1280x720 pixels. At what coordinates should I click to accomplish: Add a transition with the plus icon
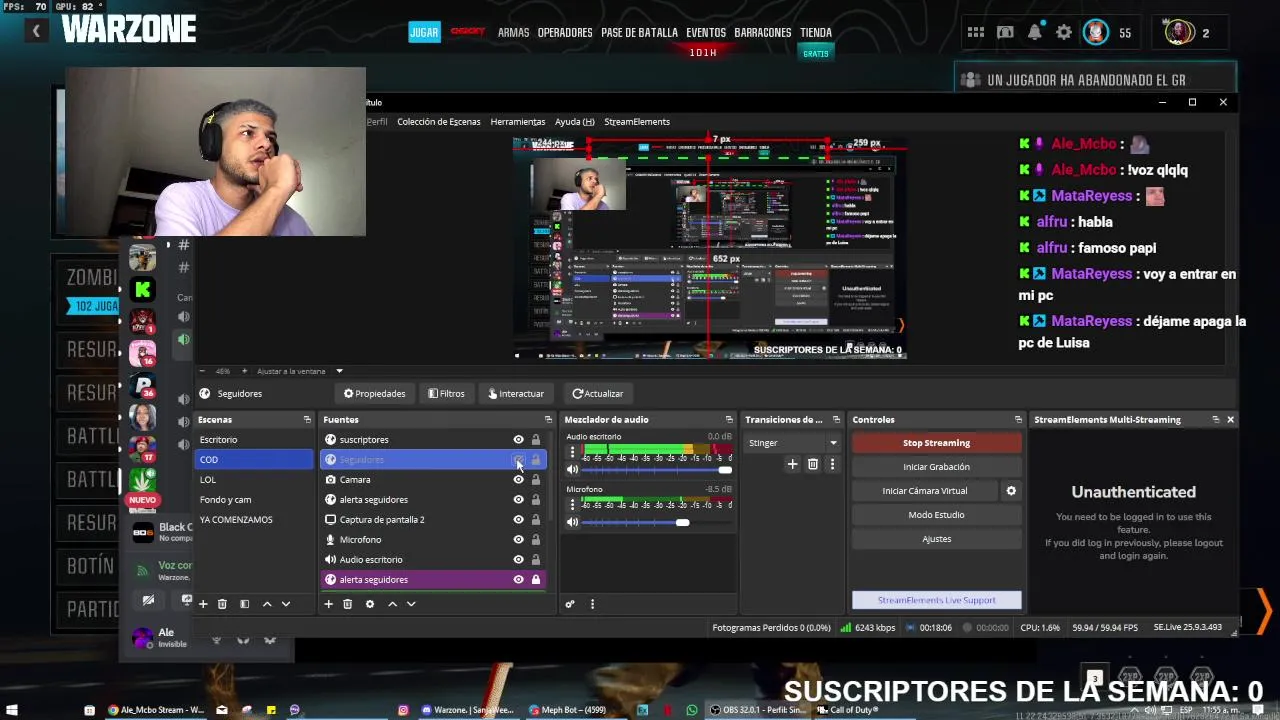[792, 464]
